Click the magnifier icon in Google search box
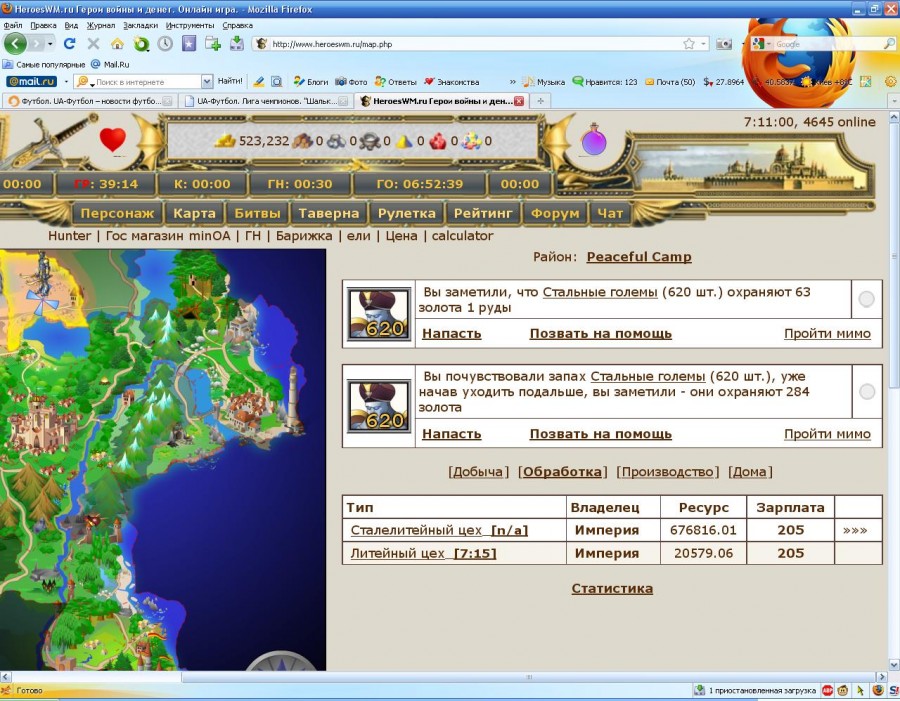This screenshot has width=900, height=701. point(889,44)
